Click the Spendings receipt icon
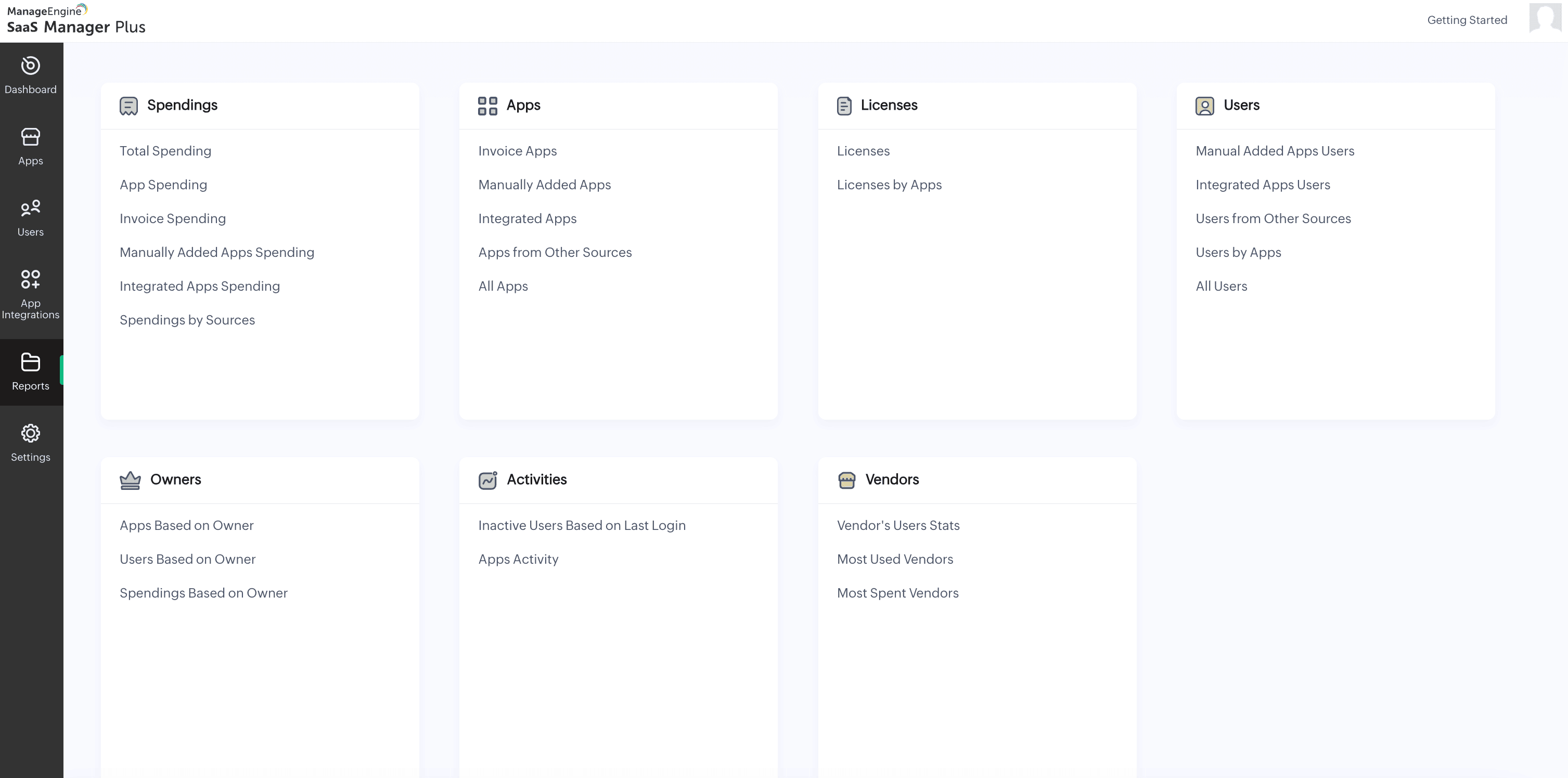 [129, 104]
